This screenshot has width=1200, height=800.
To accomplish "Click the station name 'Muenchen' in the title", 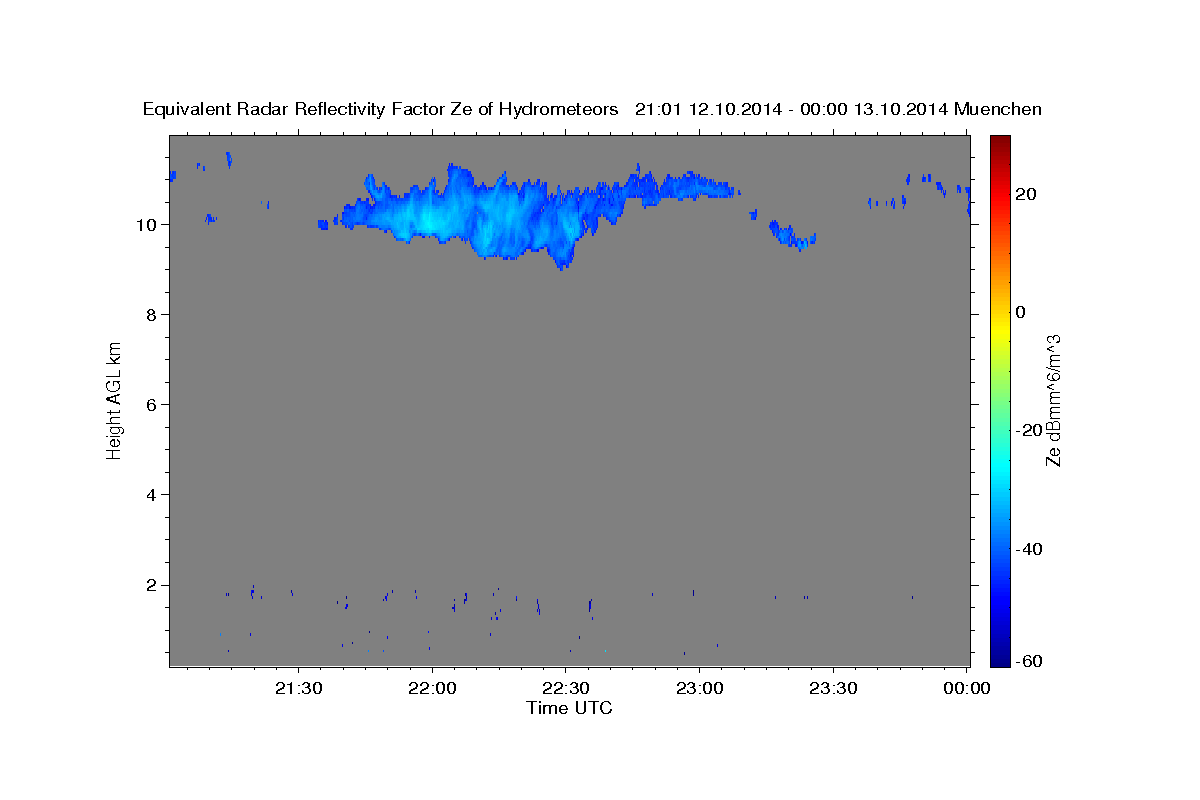I will [x=998, y=109].
